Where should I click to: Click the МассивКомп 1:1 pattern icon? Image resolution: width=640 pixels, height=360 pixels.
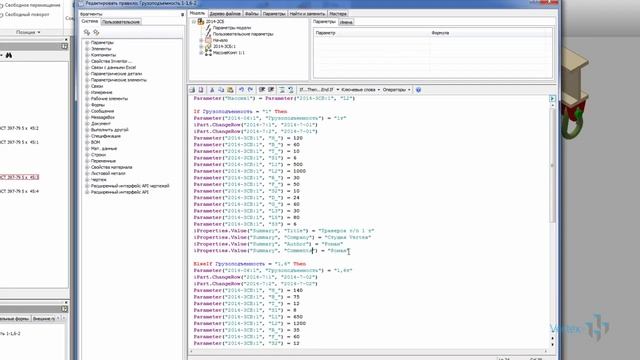pyautogui.click(x=208, y=53)
